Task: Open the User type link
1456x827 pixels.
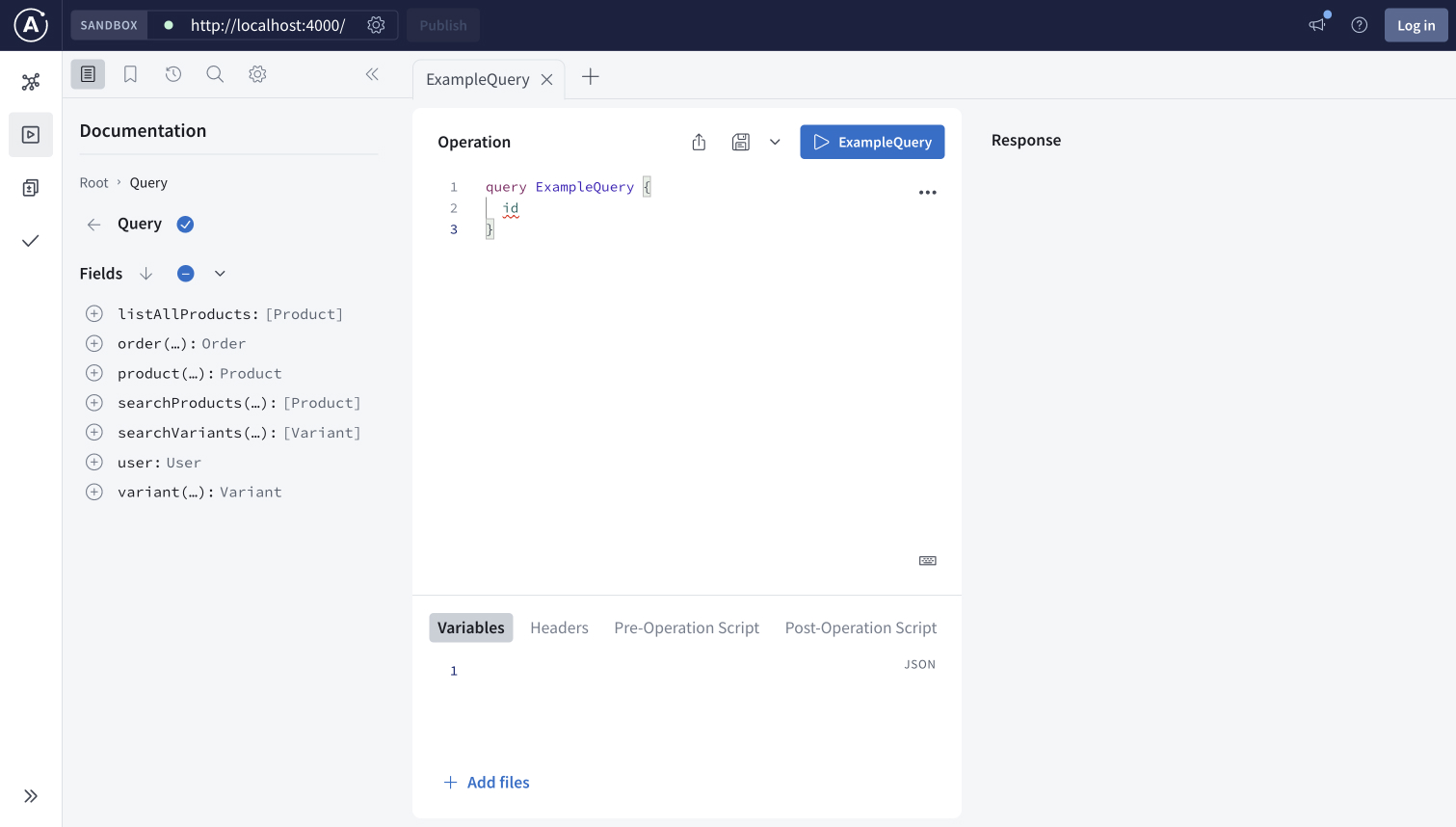Action: 184,463
